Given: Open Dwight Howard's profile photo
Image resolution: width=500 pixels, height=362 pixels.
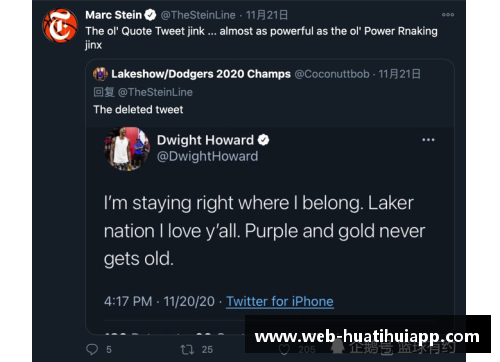Looking at the screenshot, I should (127, 149).
